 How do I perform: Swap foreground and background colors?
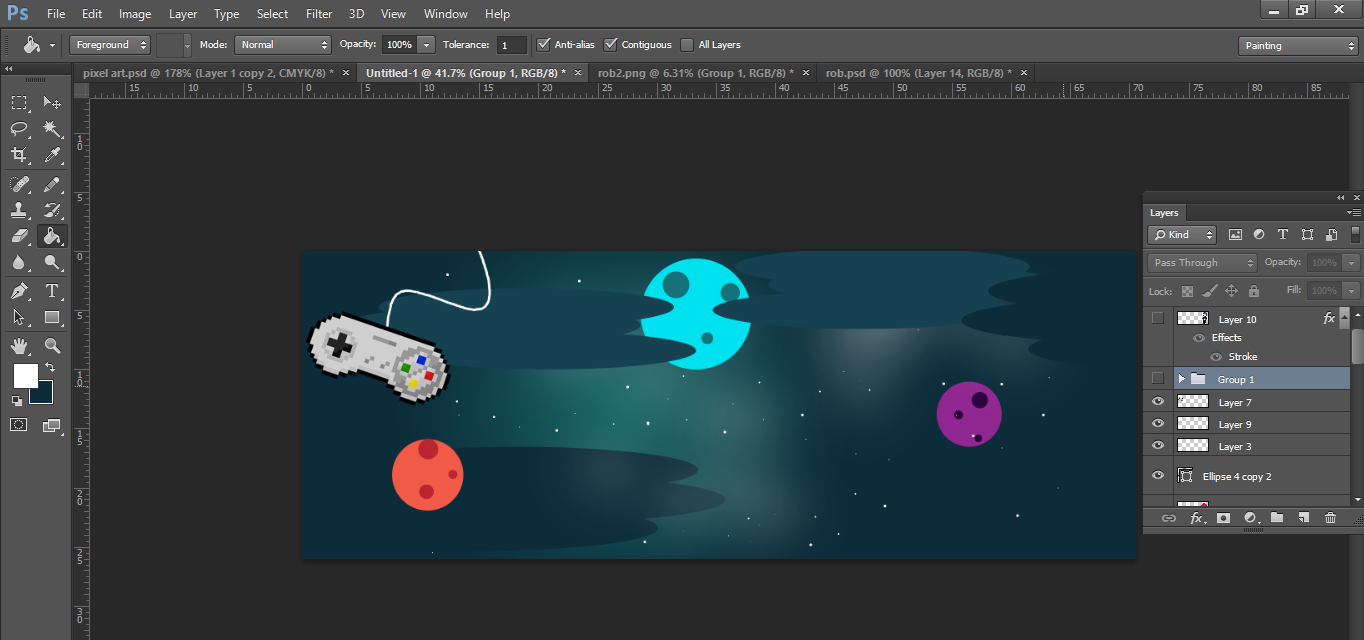(50, 368)
